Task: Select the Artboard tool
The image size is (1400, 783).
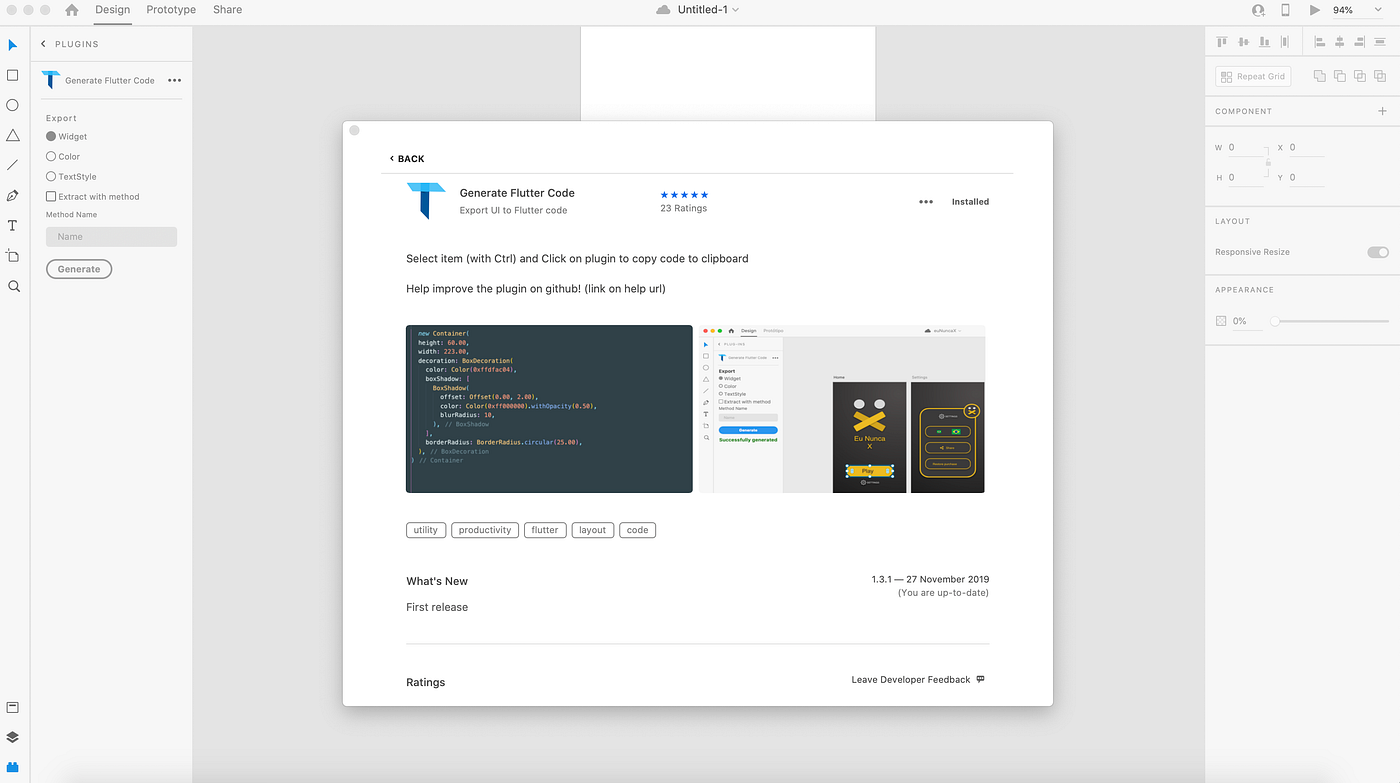Action: click(12, 256)
